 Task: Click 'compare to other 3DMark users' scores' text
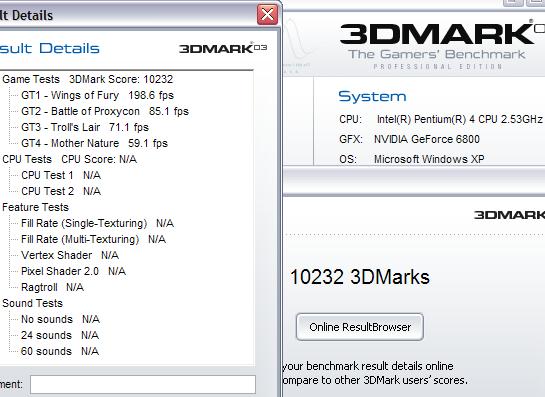pyautogui.click(x=375, y=380)
